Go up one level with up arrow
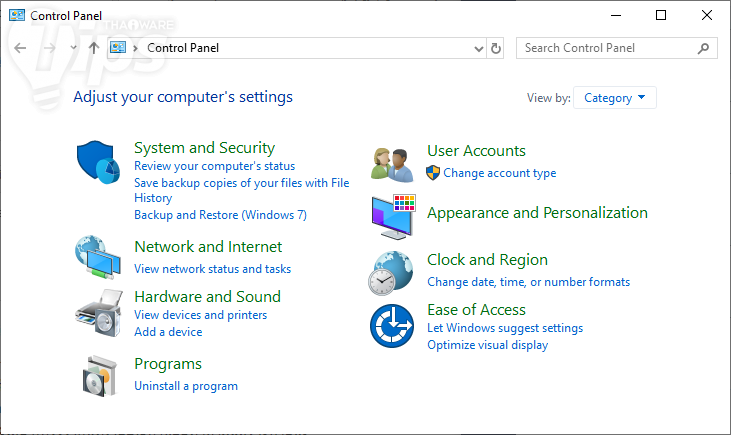Viewport: 731px width, 435px height. click(94, 48)
